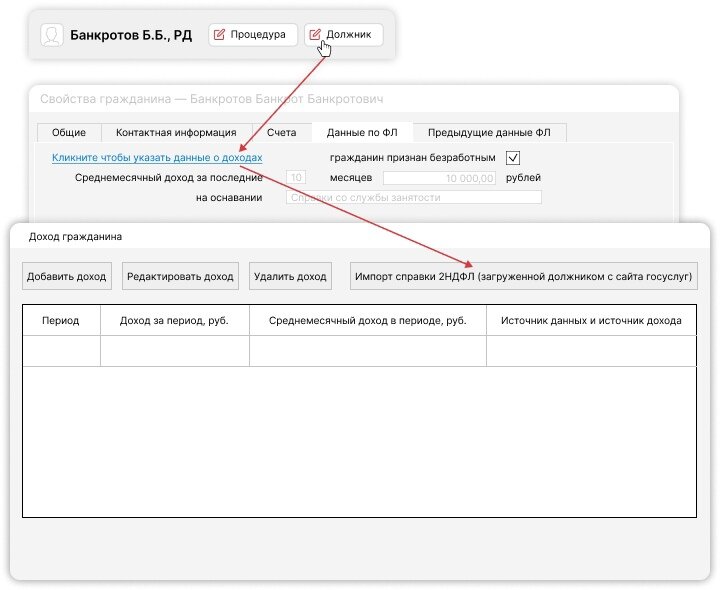Screen dimensions: 720x590
Task: Click Среднемесячный доход в периоде column header
Action: [368, 320]
